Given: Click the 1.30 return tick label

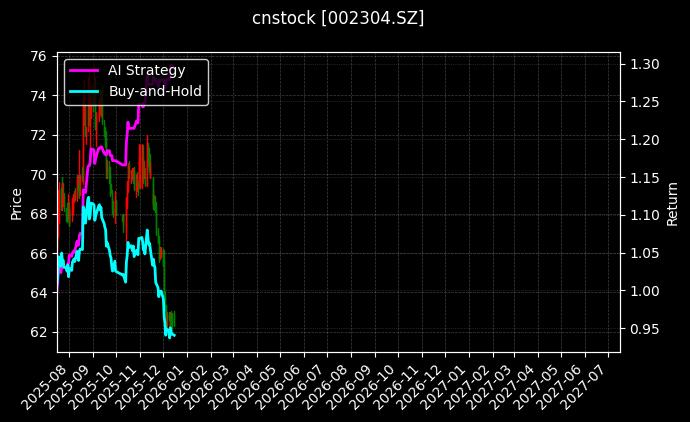Looking at the screenshot, I should coord(643,64).
